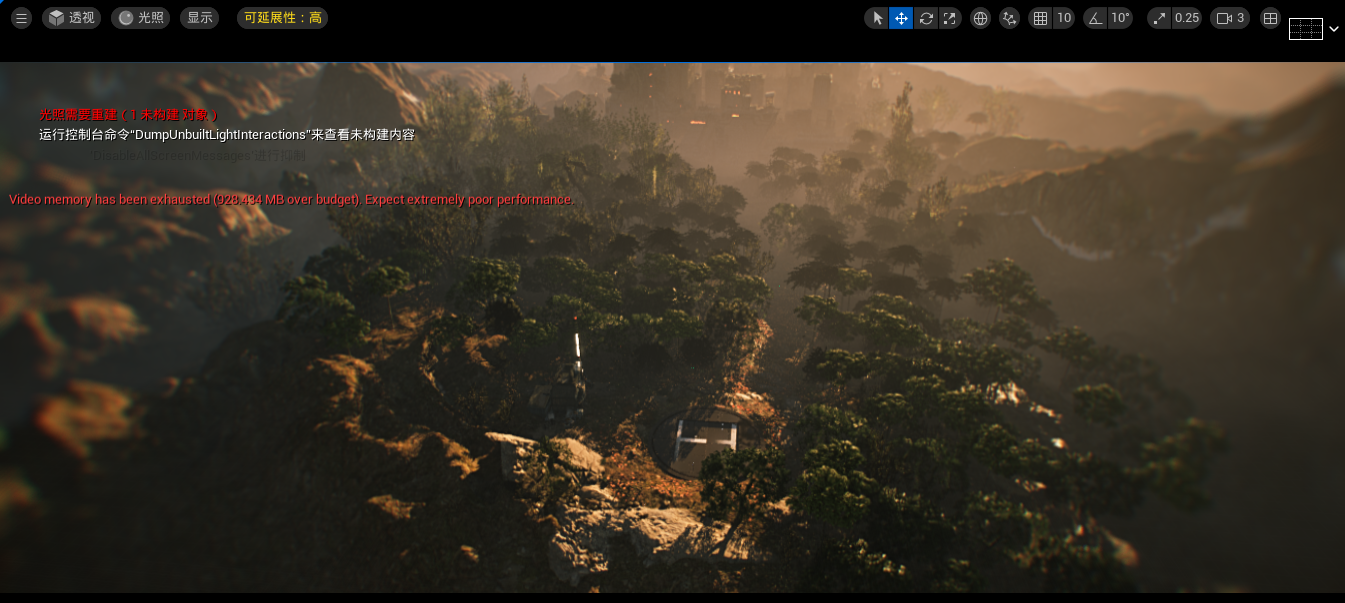This screenshot has width=1345, height=603.
Task: Open the 光照 lit view mode dropdown
Action: tap(140, 18)
